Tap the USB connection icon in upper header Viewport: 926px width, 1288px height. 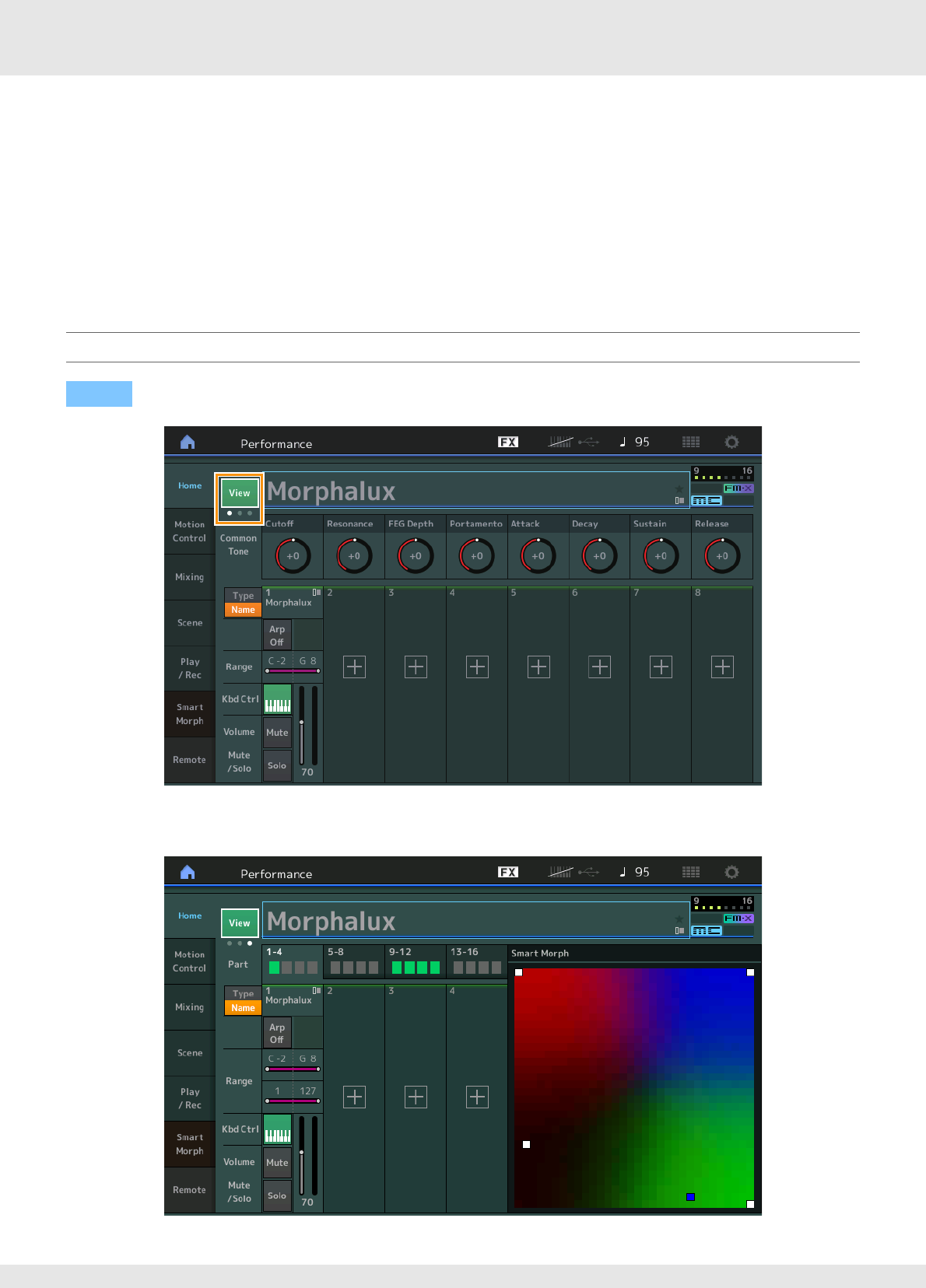point(589,442)
